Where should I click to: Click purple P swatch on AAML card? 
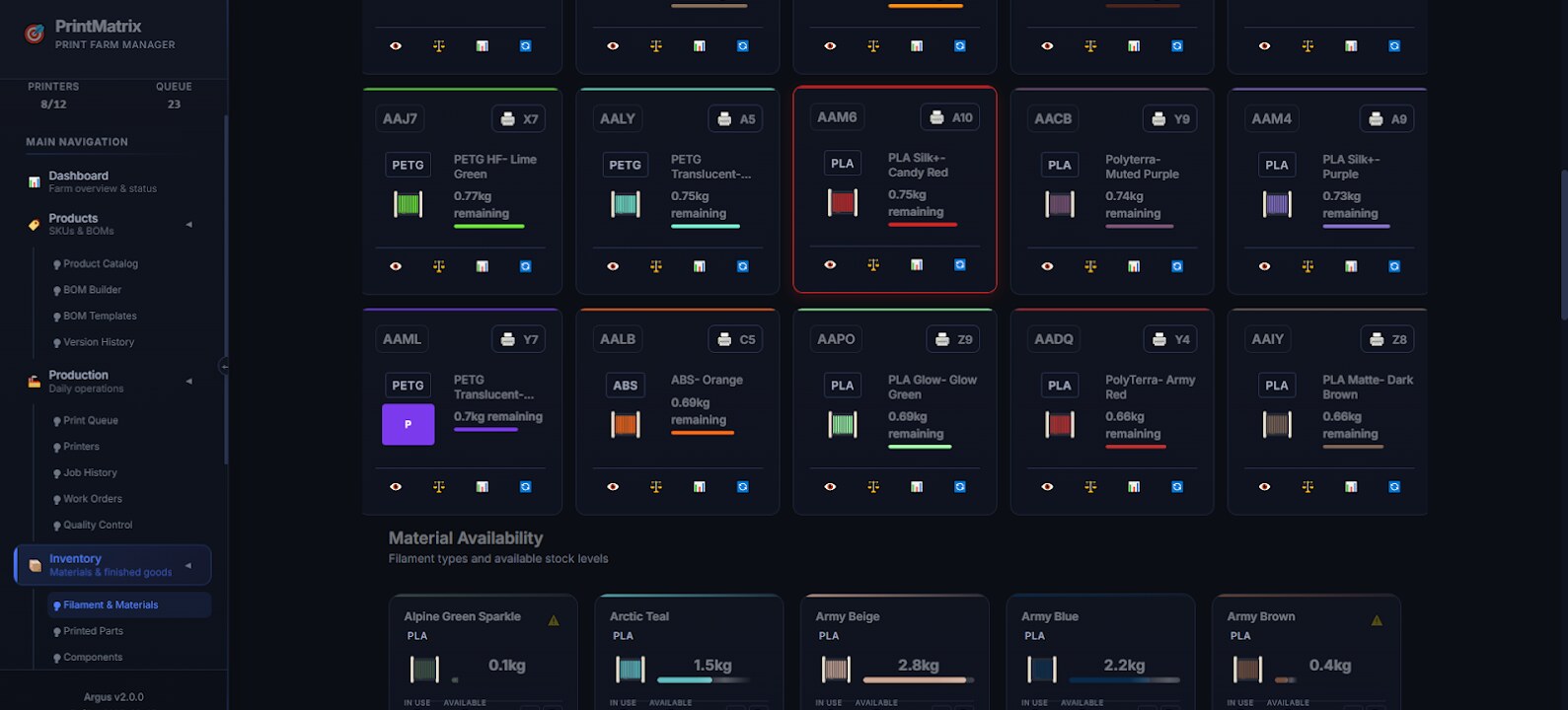(409, 424)
